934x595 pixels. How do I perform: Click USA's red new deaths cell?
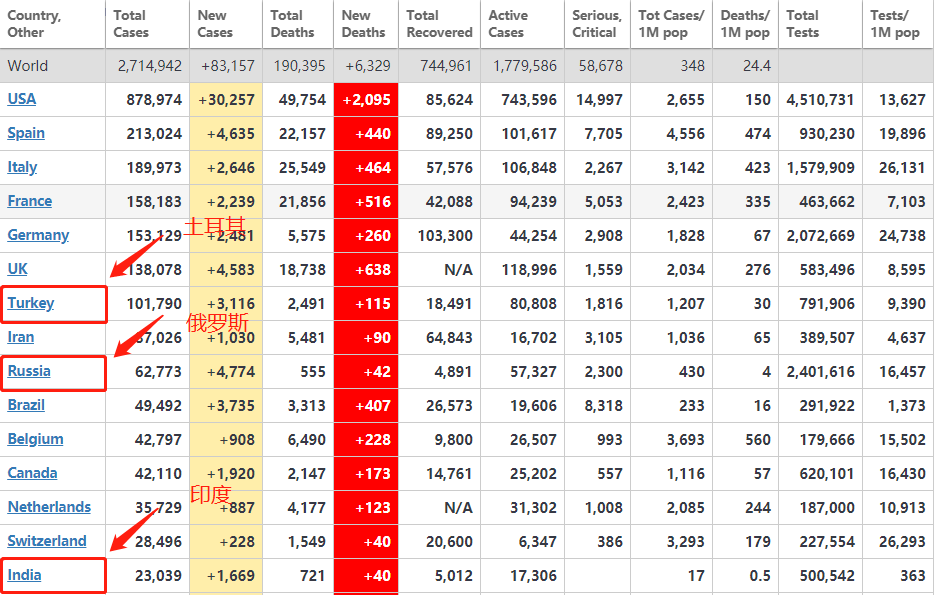tap(366, 100)
